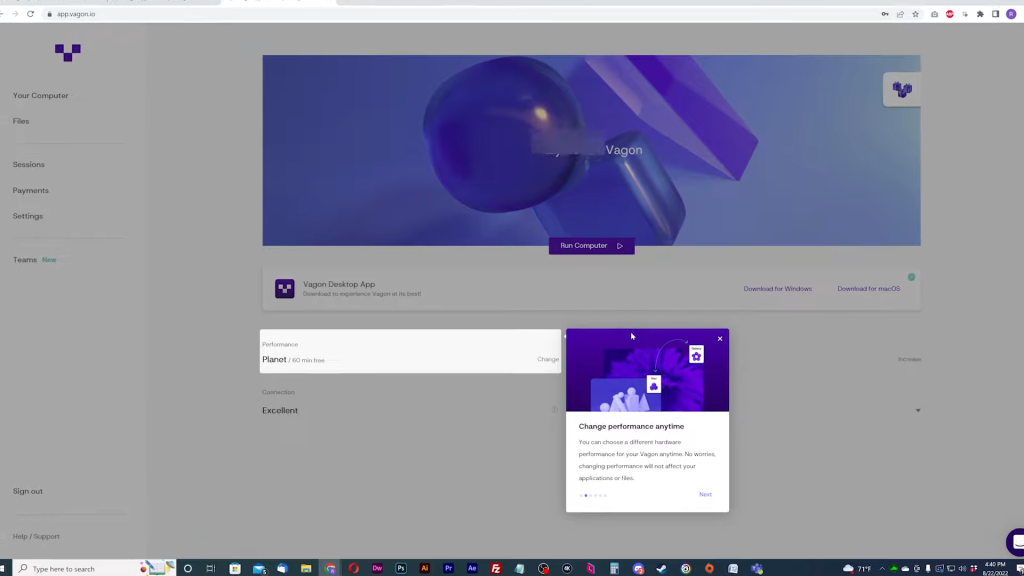Launch Microsoft Store from taskbar
1024x576 pixels.
click(x=235, y=568)
